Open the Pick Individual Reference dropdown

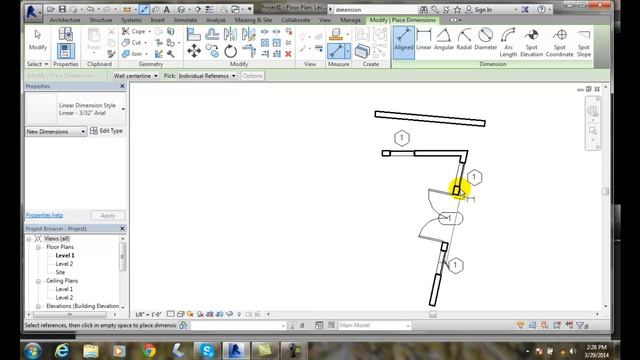coord(207,76)
